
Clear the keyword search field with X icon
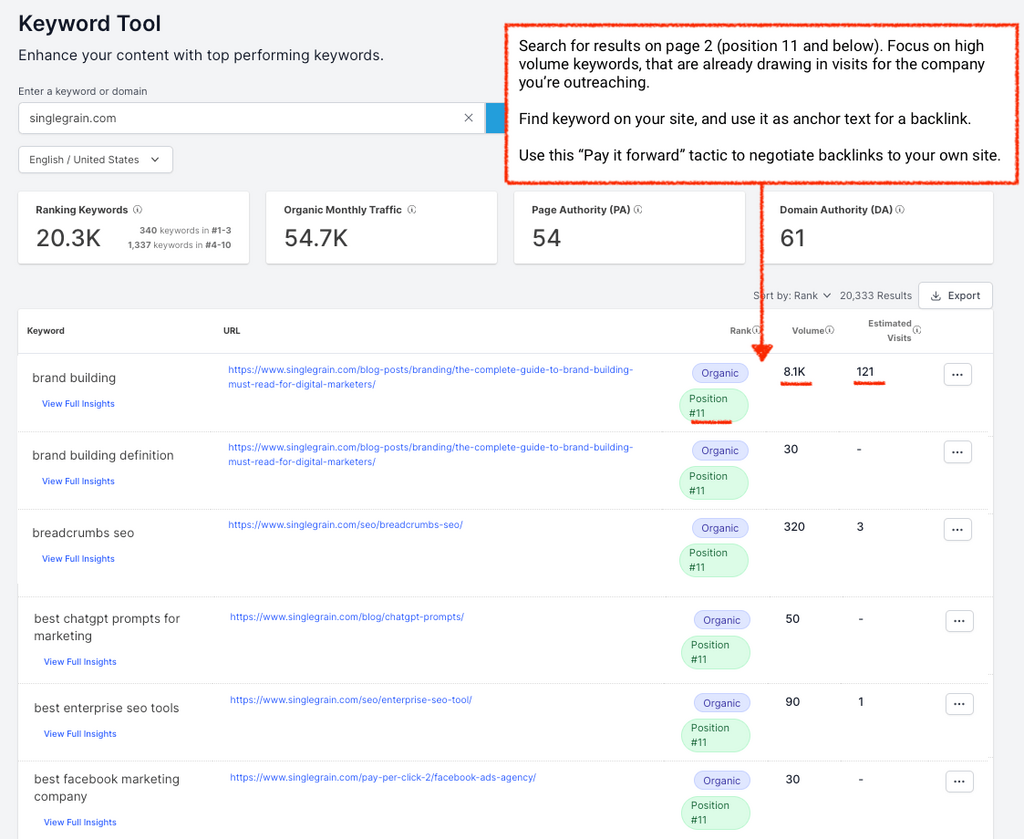click(468, 118)
